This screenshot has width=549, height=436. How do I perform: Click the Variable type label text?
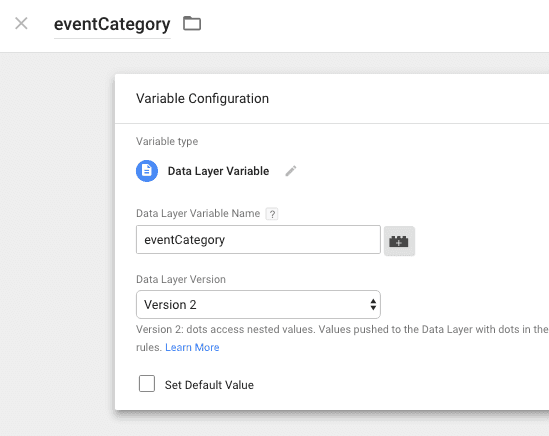tap(167, 141)
